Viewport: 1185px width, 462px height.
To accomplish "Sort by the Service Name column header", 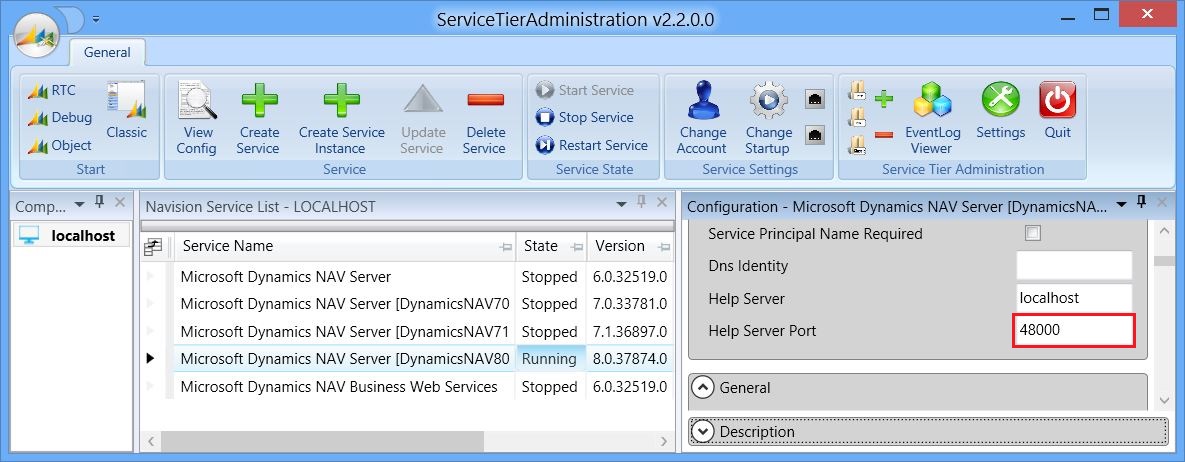I will pos(345,247).
